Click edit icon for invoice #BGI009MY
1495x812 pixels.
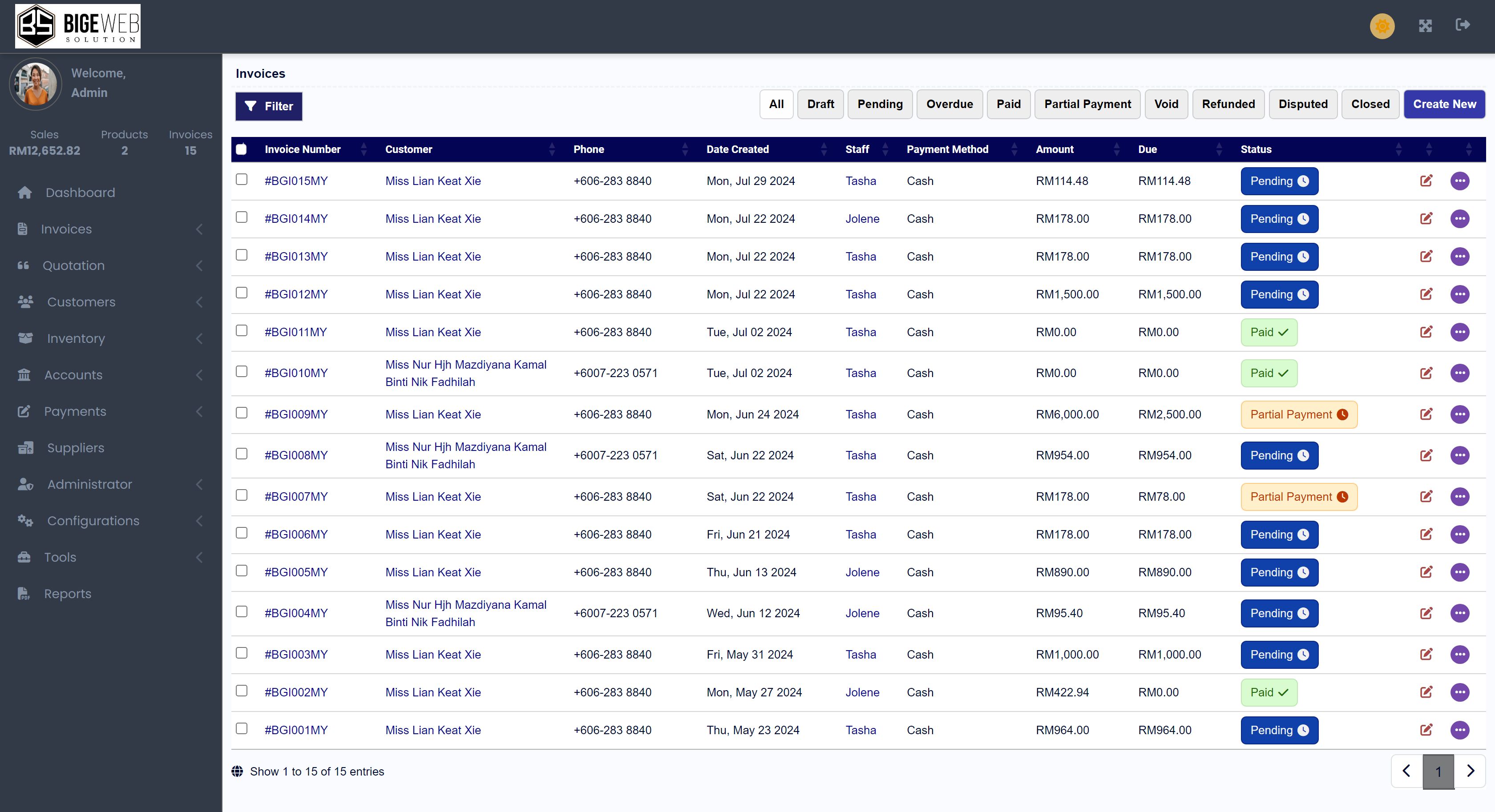(1426, 414)
